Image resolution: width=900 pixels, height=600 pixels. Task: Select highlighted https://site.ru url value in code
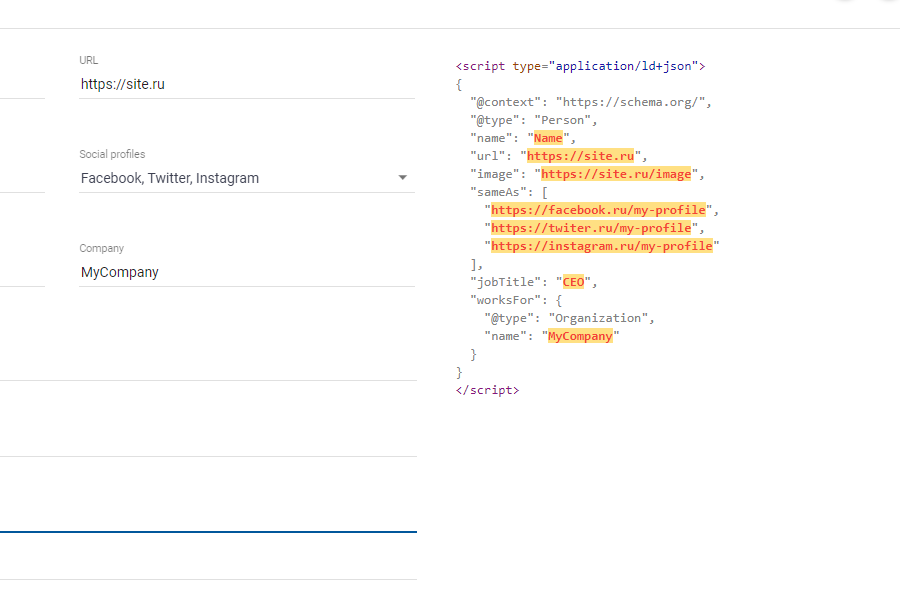point(581,156)
